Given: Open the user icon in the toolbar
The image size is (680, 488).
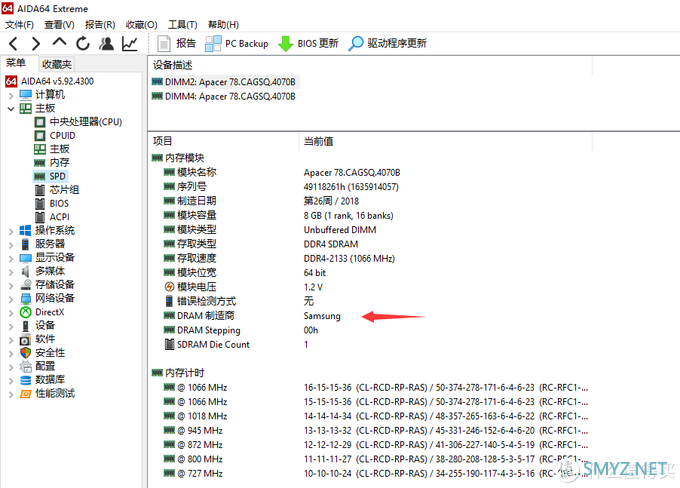Looking at the screenshot, I should 106,43.
